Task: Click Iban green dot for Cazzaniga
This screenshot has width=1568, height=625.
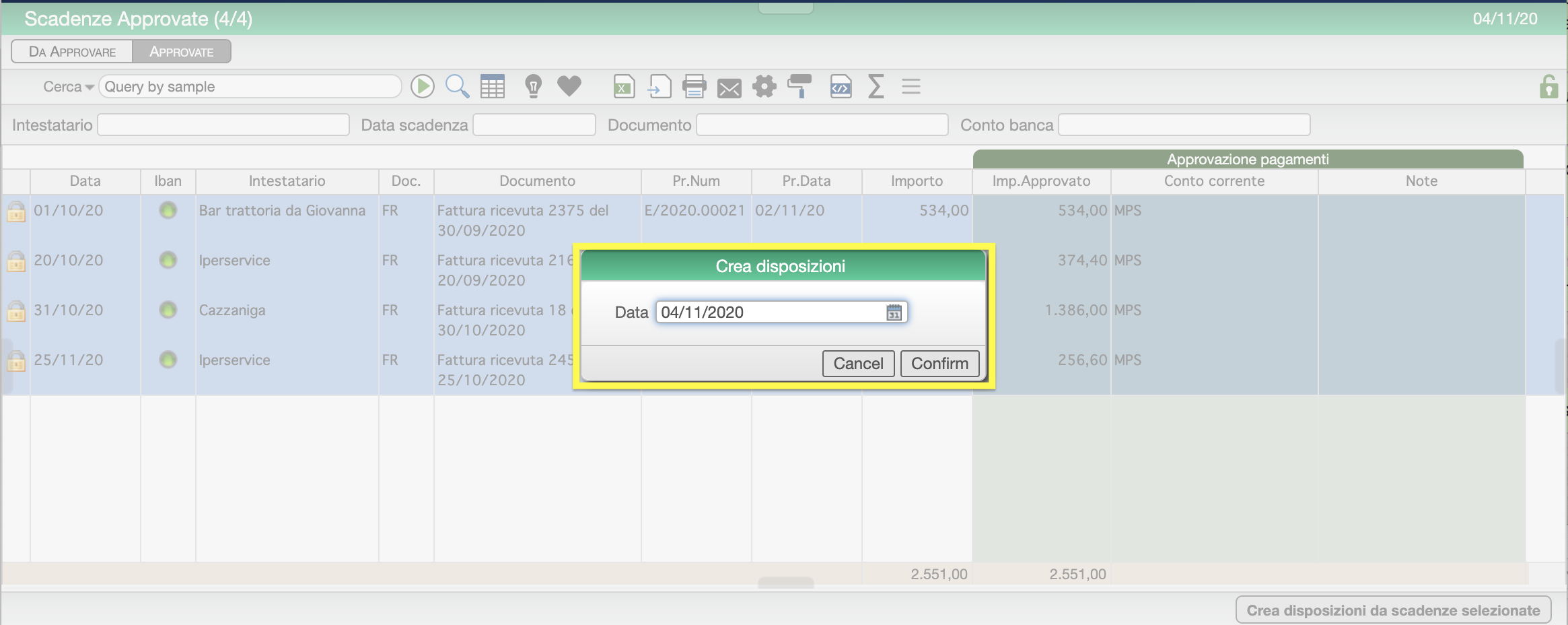Action: (x=168, y=310)
